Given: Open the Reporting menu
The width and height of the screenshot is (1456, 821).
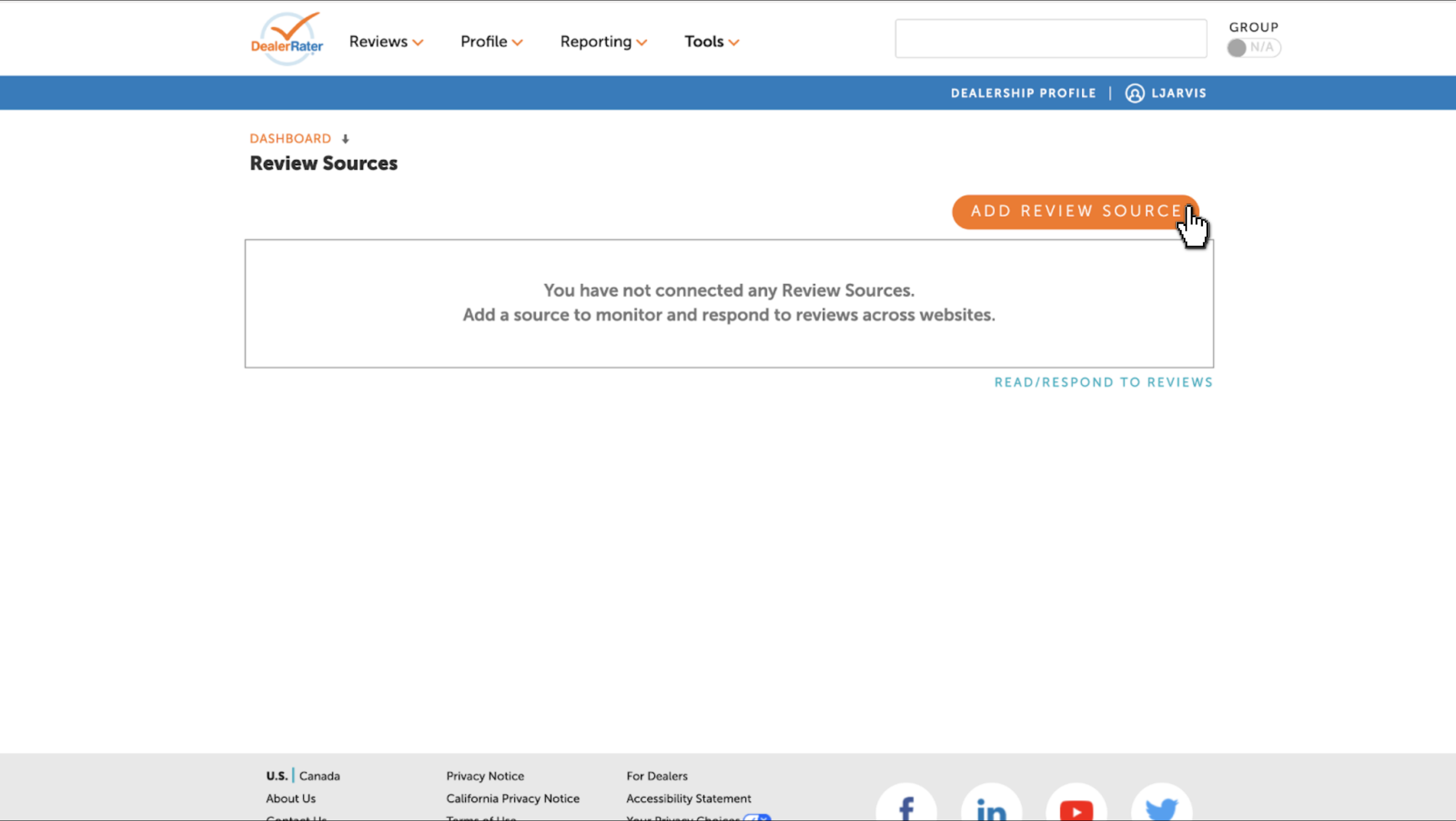Looking at the screenshot, I should pyautogui.click(x=603, y=42).
